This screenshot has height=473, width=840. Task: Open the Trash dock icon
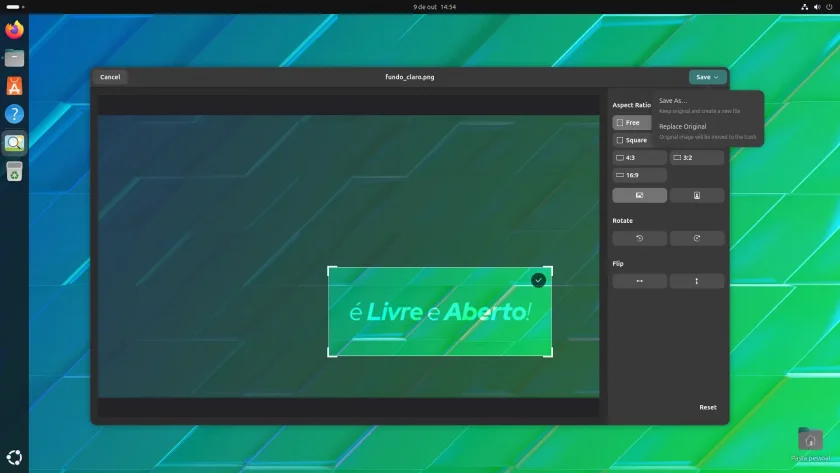coord(14,171)
